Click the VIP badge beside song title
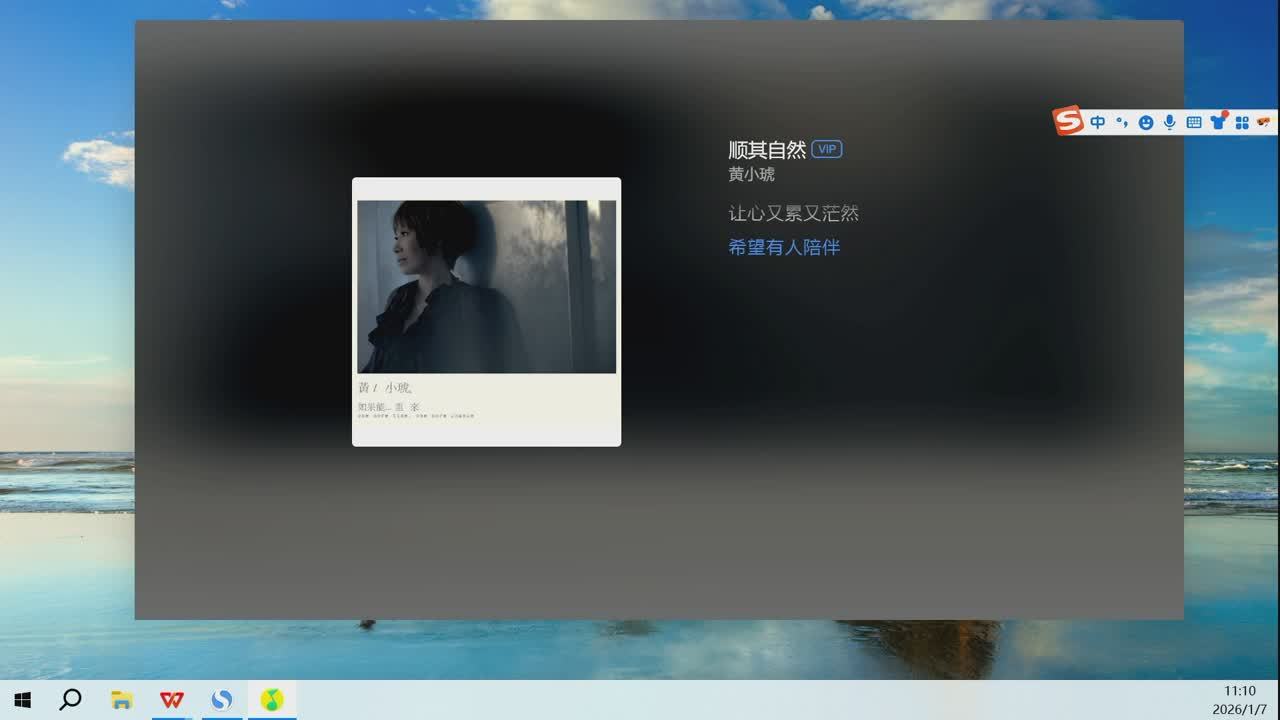Image resolution: width=1280 pixels, height=720 pixels. (827, 149)
